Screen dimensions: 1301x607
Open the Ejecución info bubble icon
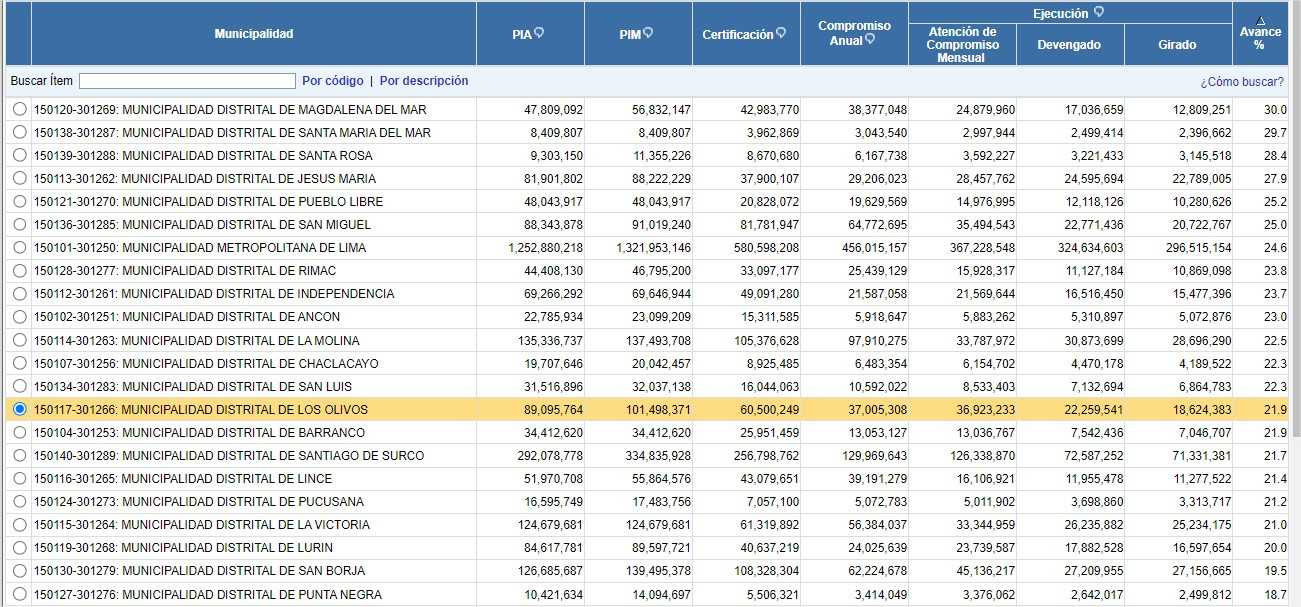pyautogui.click(x=1098, y=12)
